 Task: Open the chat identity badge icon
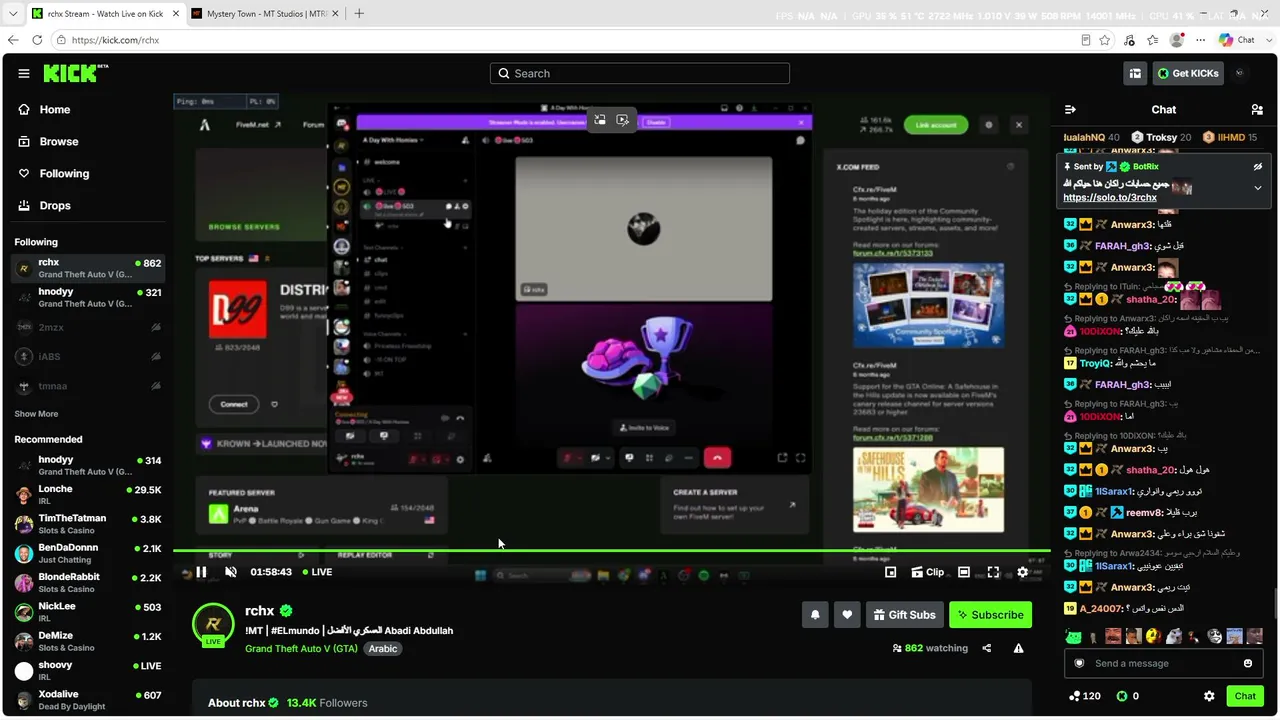tap(1079, 663)
